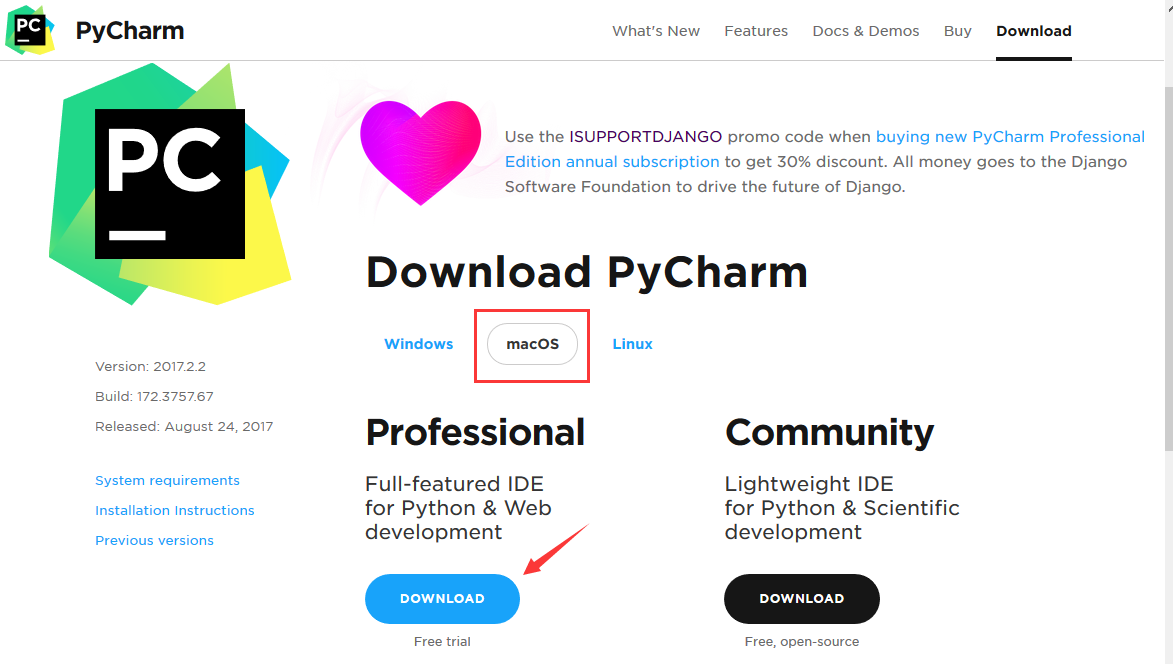Click the Build: 172.3757.67 text
This screenshot has width=1173, height=664.
[x=154, y=396]
